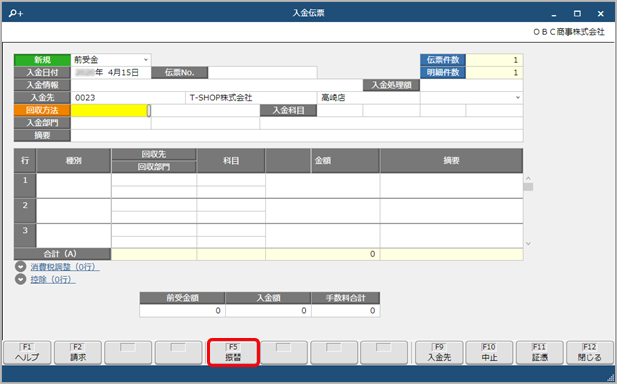Open the dropdown right of 高崎店
This screenshot has width=617, height=384.
point(517,98)
